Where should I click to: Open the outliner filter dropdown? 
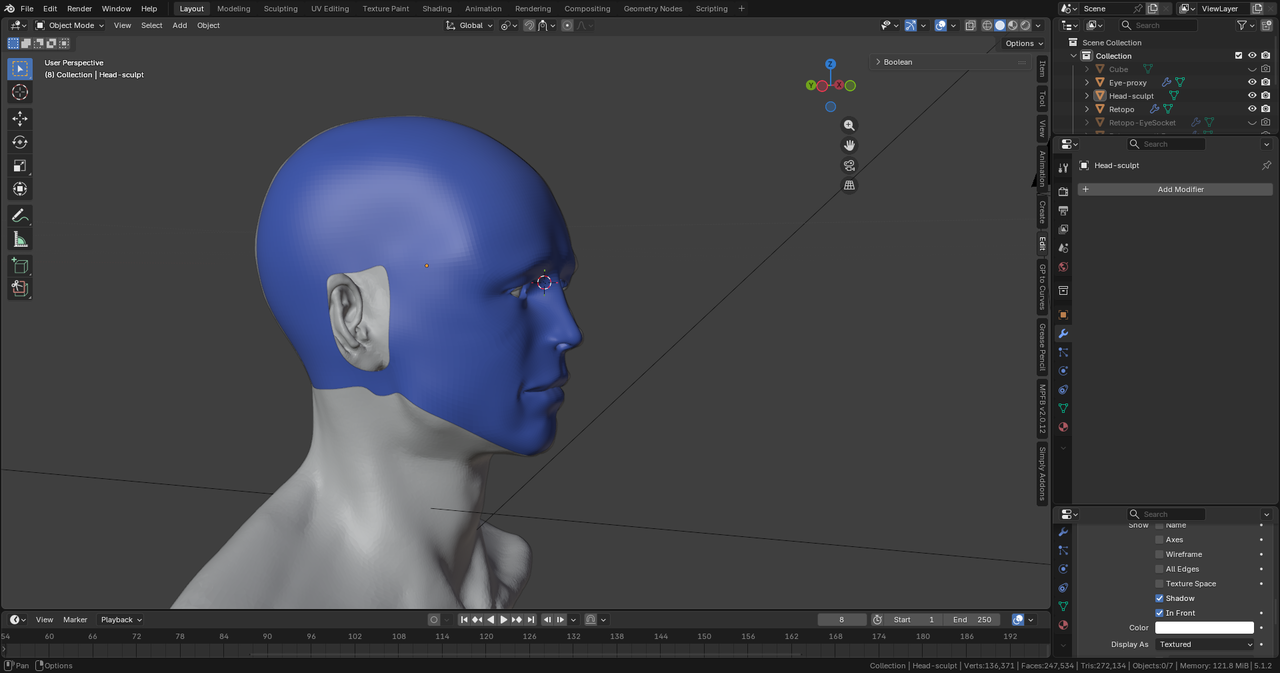(x=1246, y=25)
